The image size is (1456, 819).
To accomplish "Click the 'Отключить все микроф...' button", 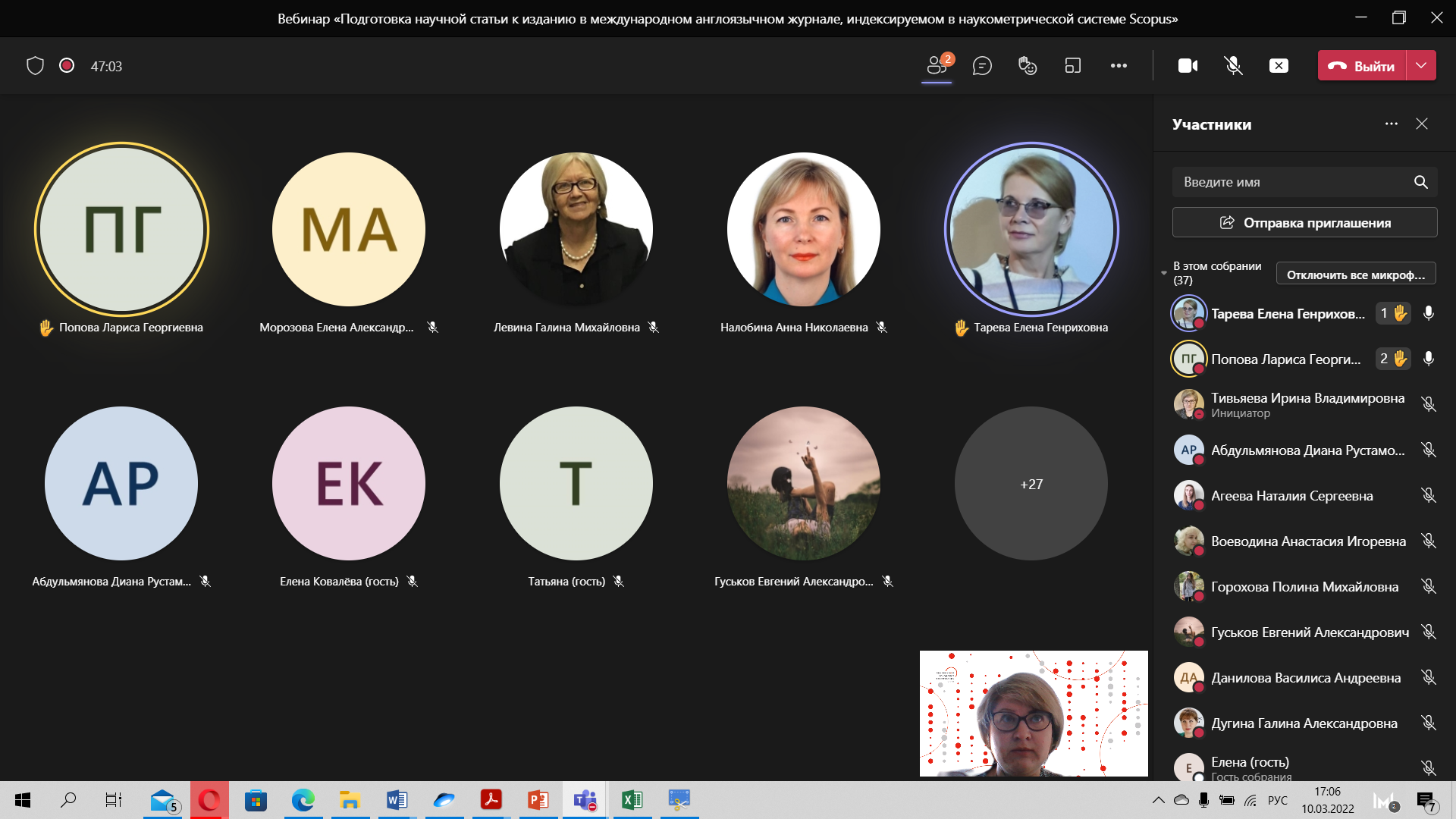I will pyautogui.click(x=1356, y=275).
